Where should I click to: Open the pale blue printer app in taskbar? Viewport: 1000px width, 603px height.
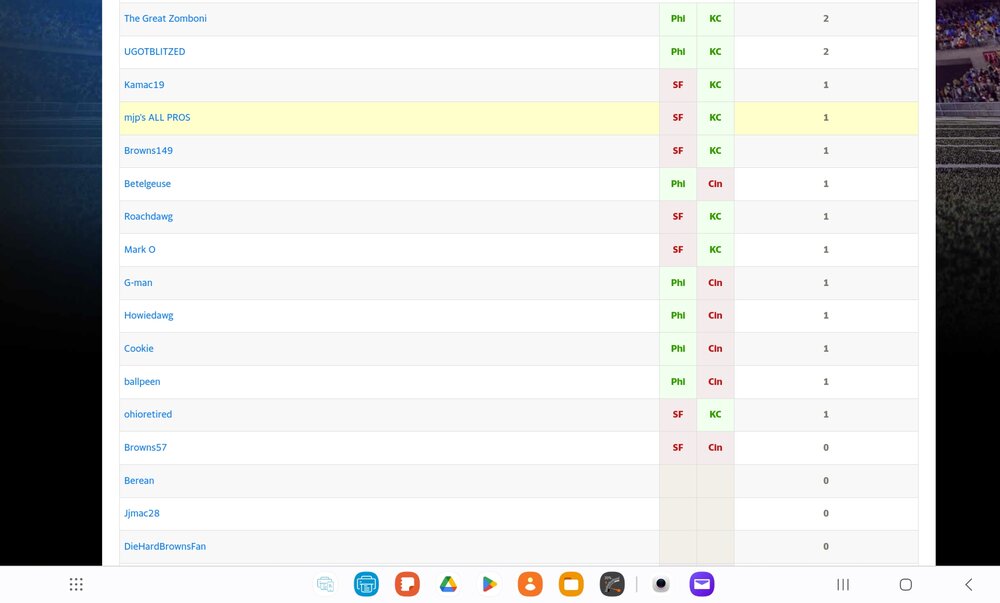point(325,585)
